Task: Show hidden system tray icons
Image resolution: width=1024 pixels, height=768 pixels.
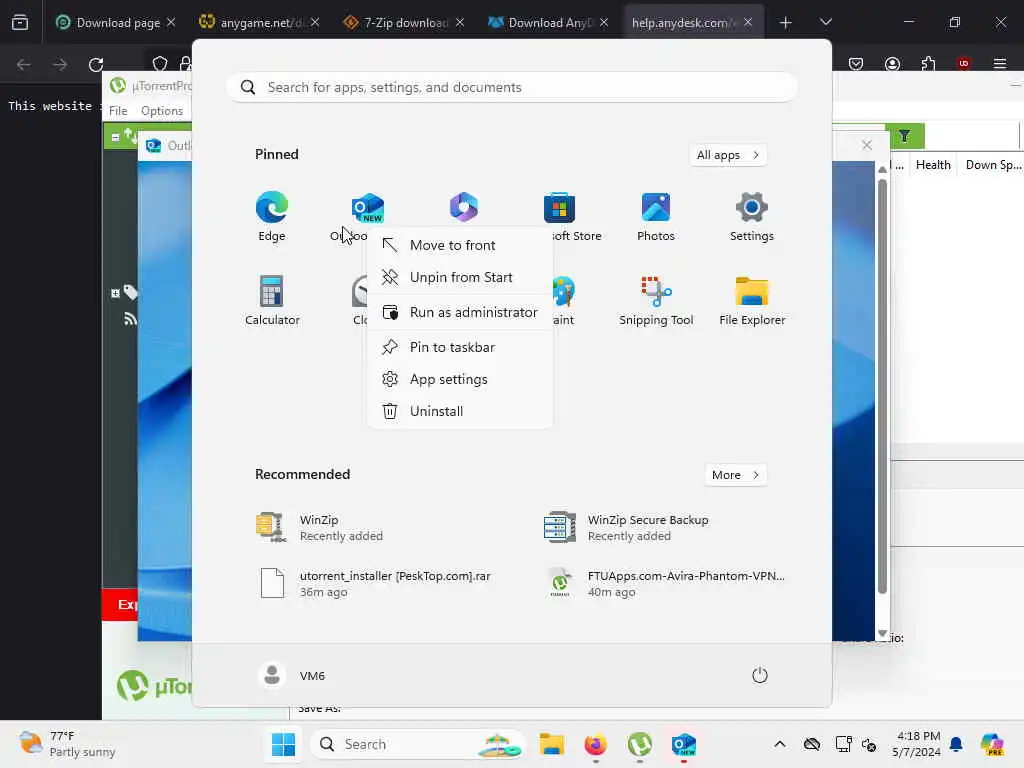Action: (x=779, y=744)
